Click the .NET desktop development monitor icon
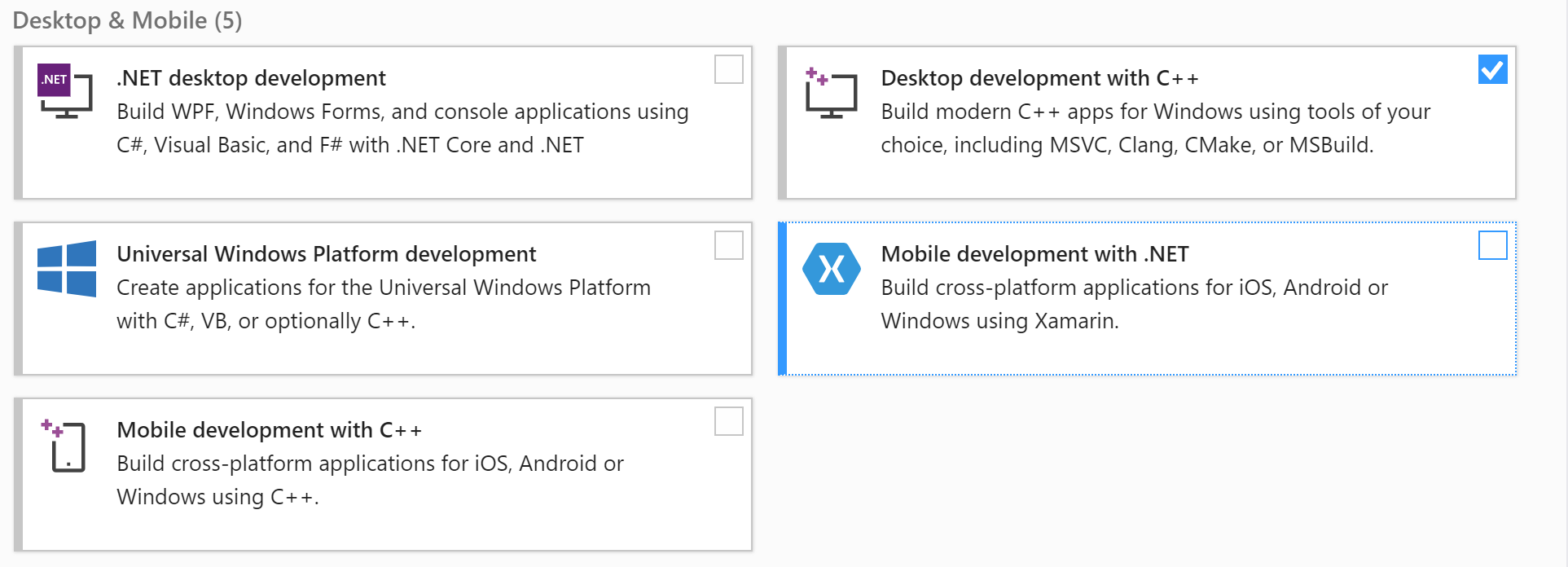The image size is (1568, 567). (65, 91)
